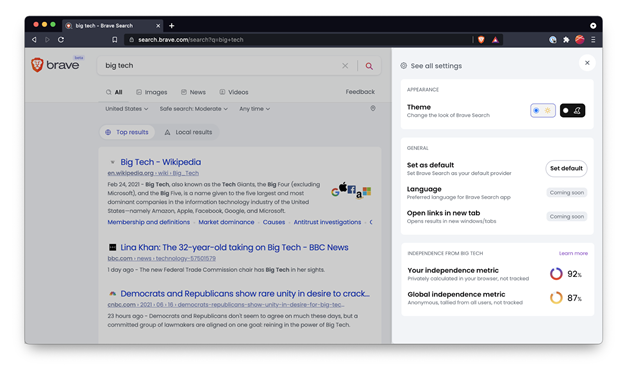Viewport: 626px width, 376px height.
Task: Go to the Brave logo home
Action: [x=55, y=65]
